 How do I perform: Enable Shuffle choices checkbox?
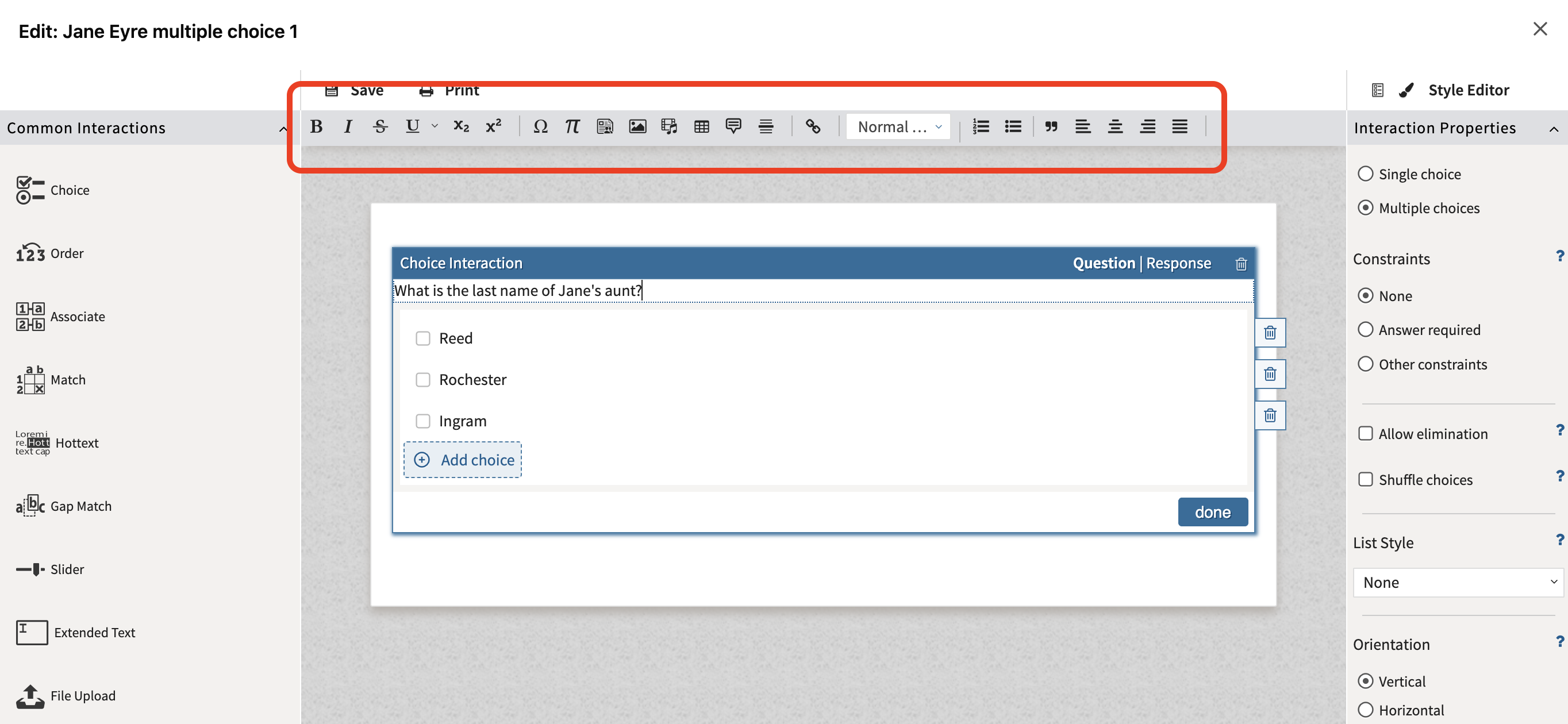pyautogui.click(x=1365, y=480)
